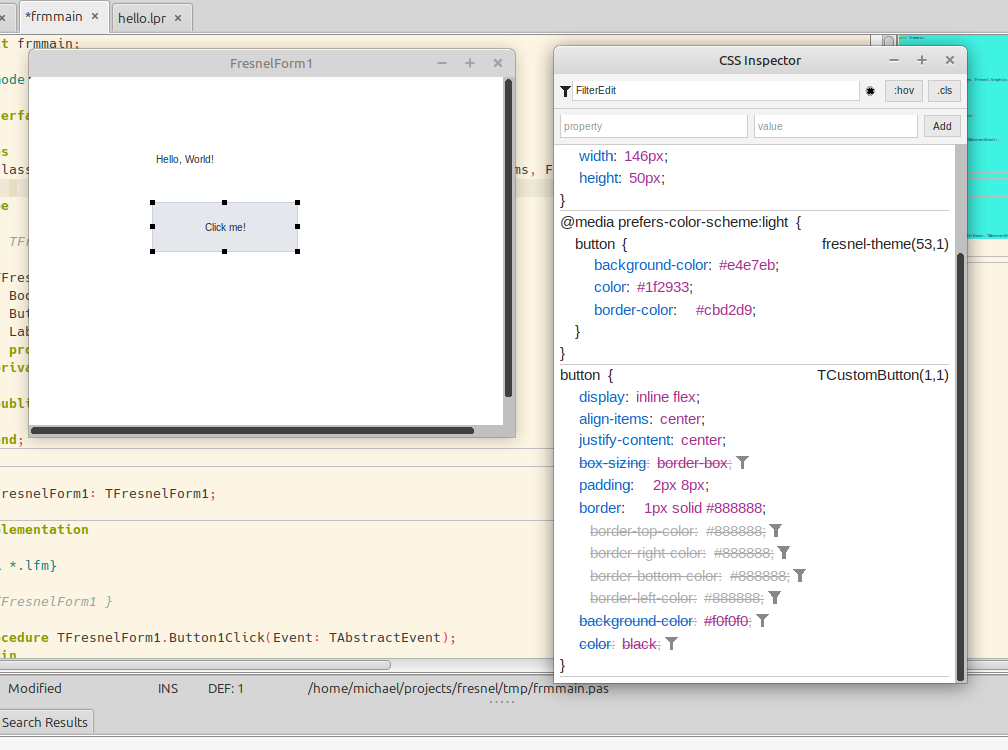Click the property name input field

pyautogui.click(x=654, y=126)
